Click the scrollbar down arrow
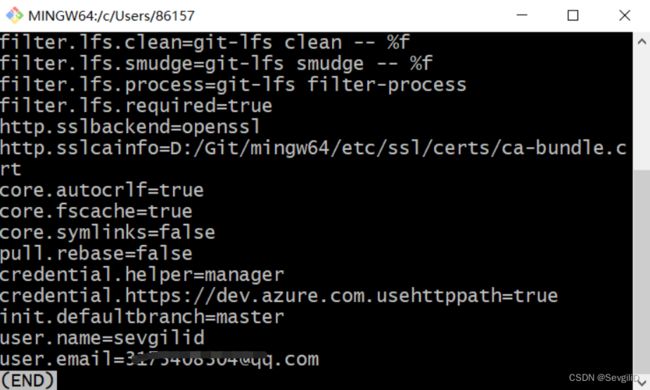Viewport: 650px width, 390px height. coord(642,380)
